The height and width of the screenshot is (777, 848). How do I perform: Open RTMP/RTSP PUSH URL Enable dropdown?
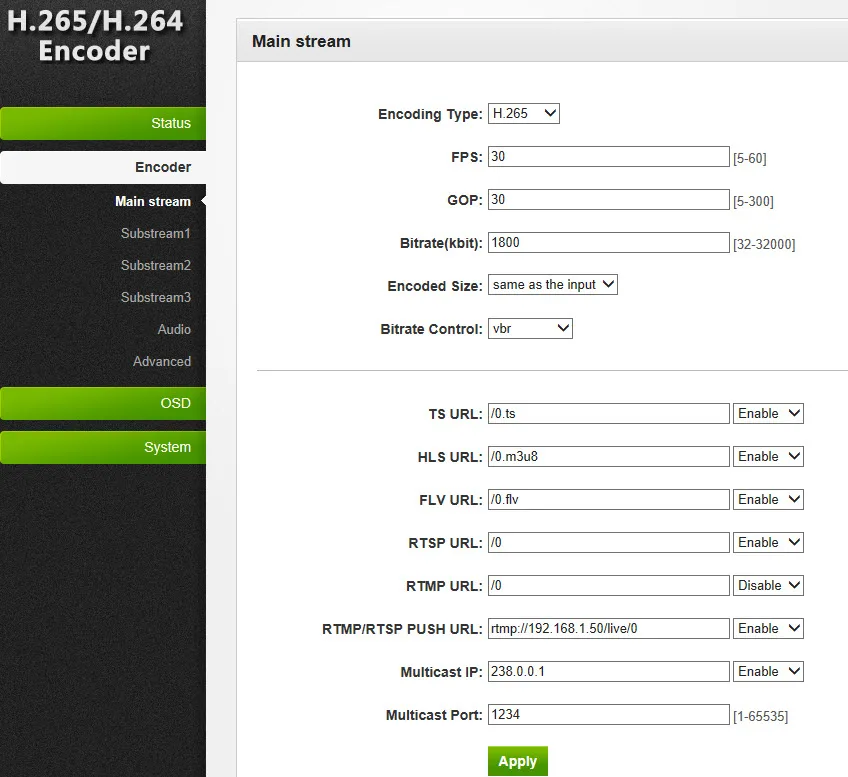768,628
